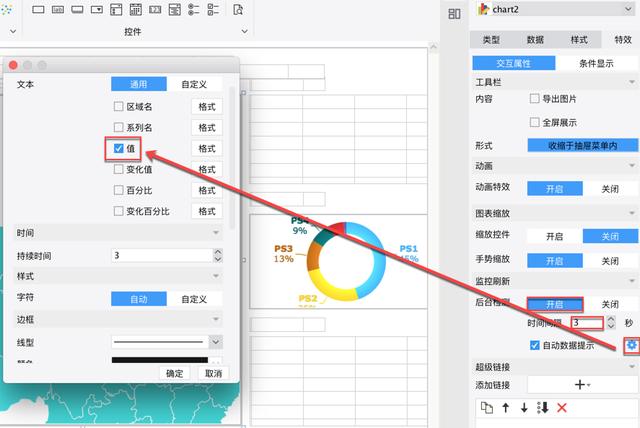Collapse the 时间 section in dialog
Screen dimensions: 640x428
pyautogui.click(x=216, y=233)
